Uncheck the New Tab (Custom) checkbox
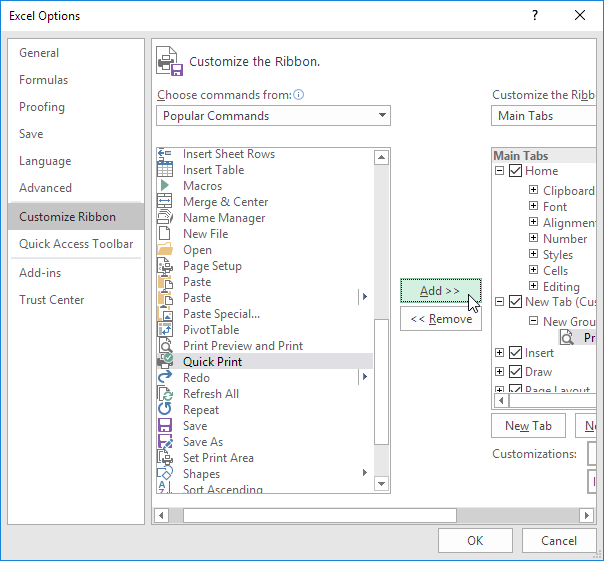604x561 pixels. pyautogui.click(x=515, y=302)
